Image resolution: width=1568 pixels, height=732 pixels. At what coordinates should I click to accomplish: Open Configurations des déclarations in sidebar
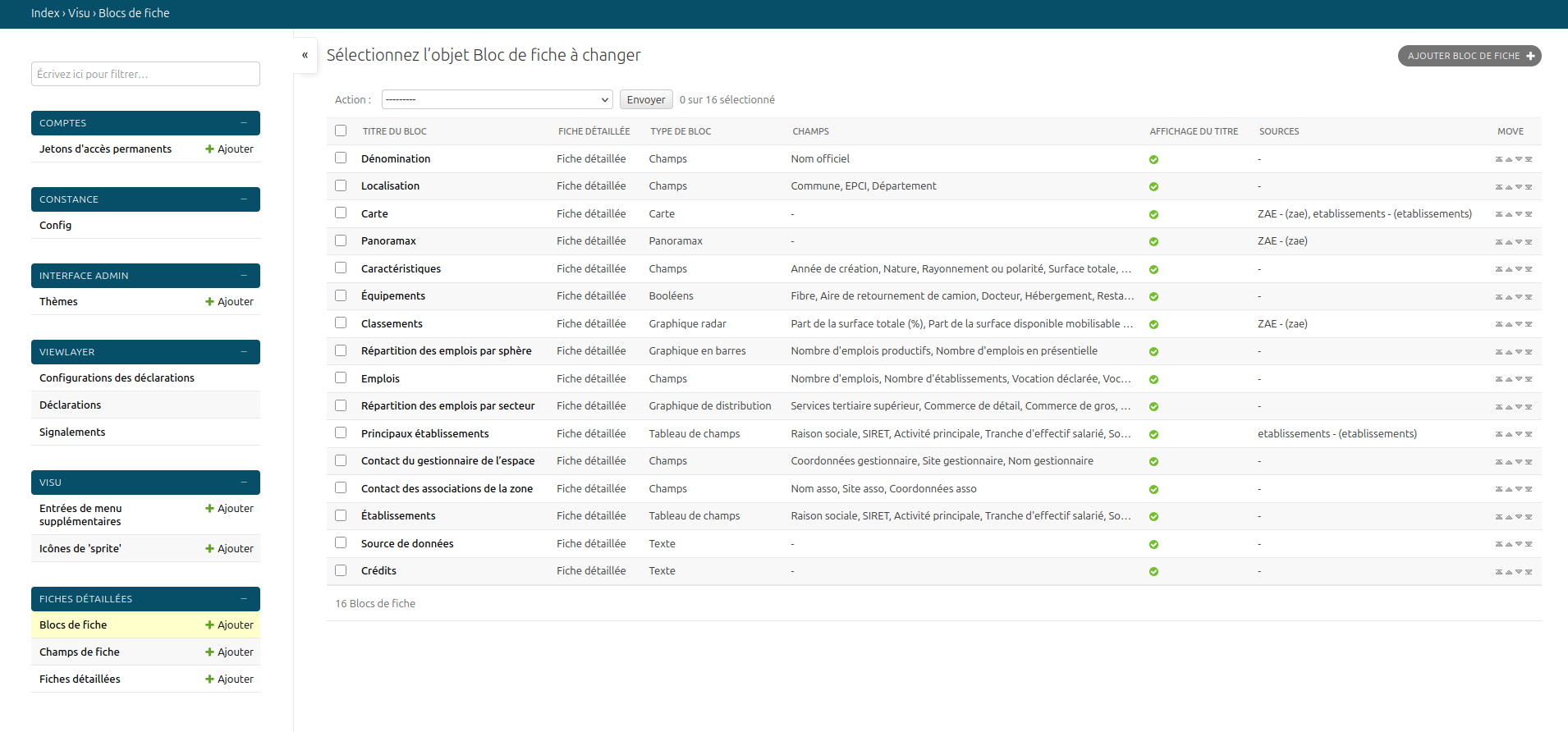pyautogui.click(x=117, y=378)
